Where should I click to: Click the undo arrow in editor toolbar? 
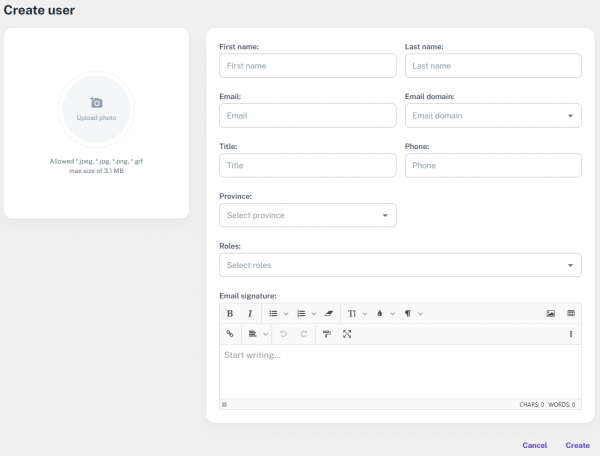(x=283, y=334)
